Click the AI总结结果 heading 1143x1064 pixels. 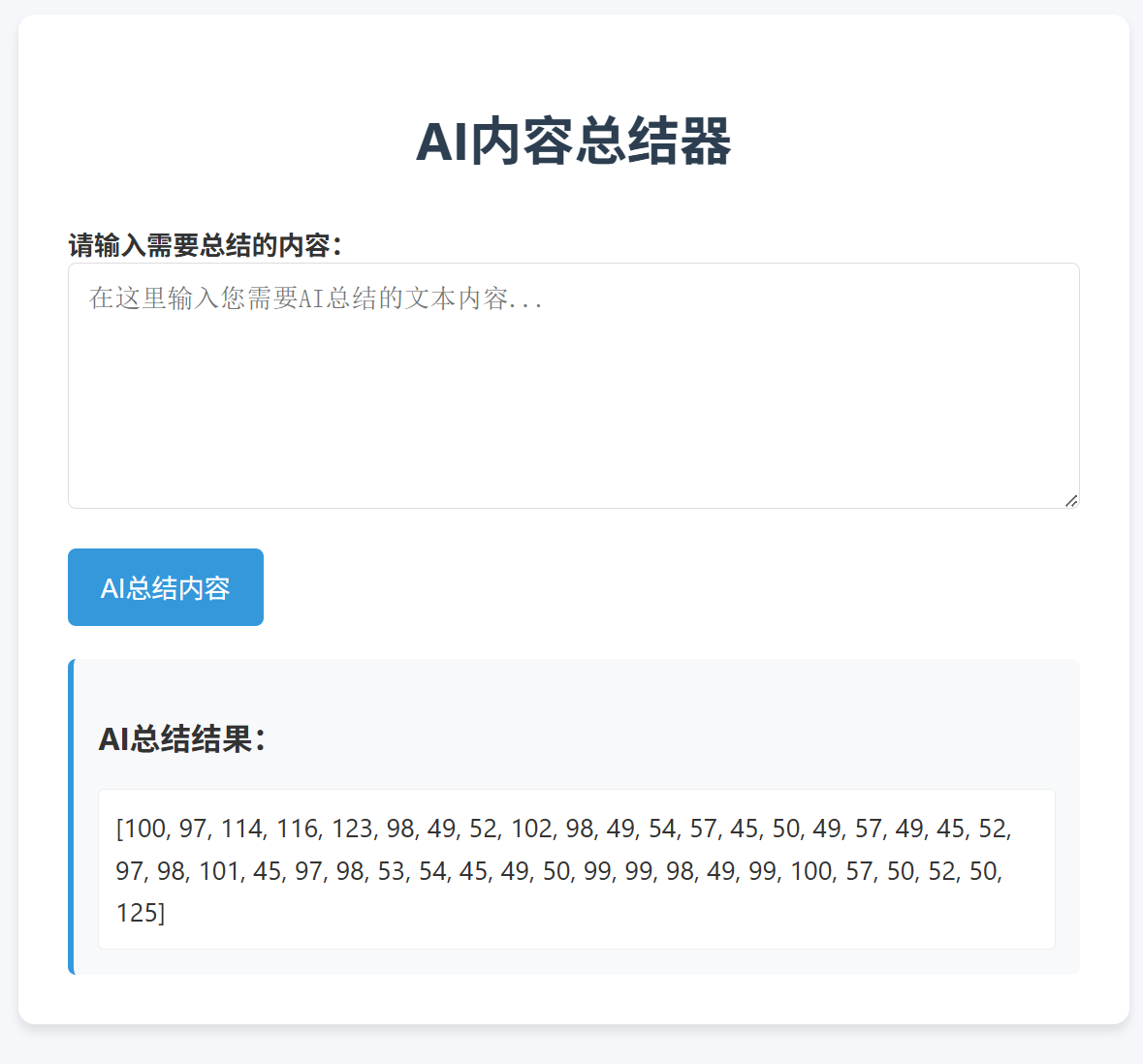tap(181, 739)
